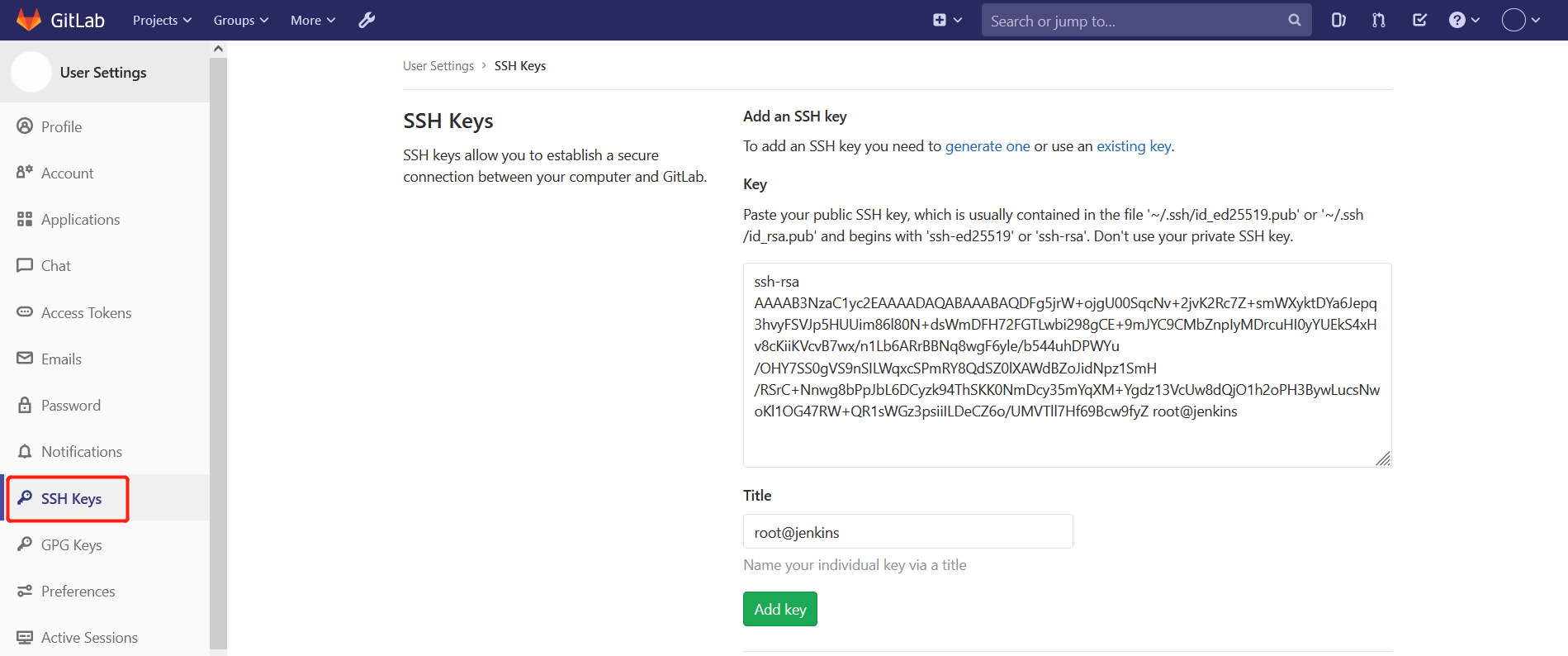Click the sidebar User Settings title
The height and width of the screenshot is (656, 1568).
(103, 72)
